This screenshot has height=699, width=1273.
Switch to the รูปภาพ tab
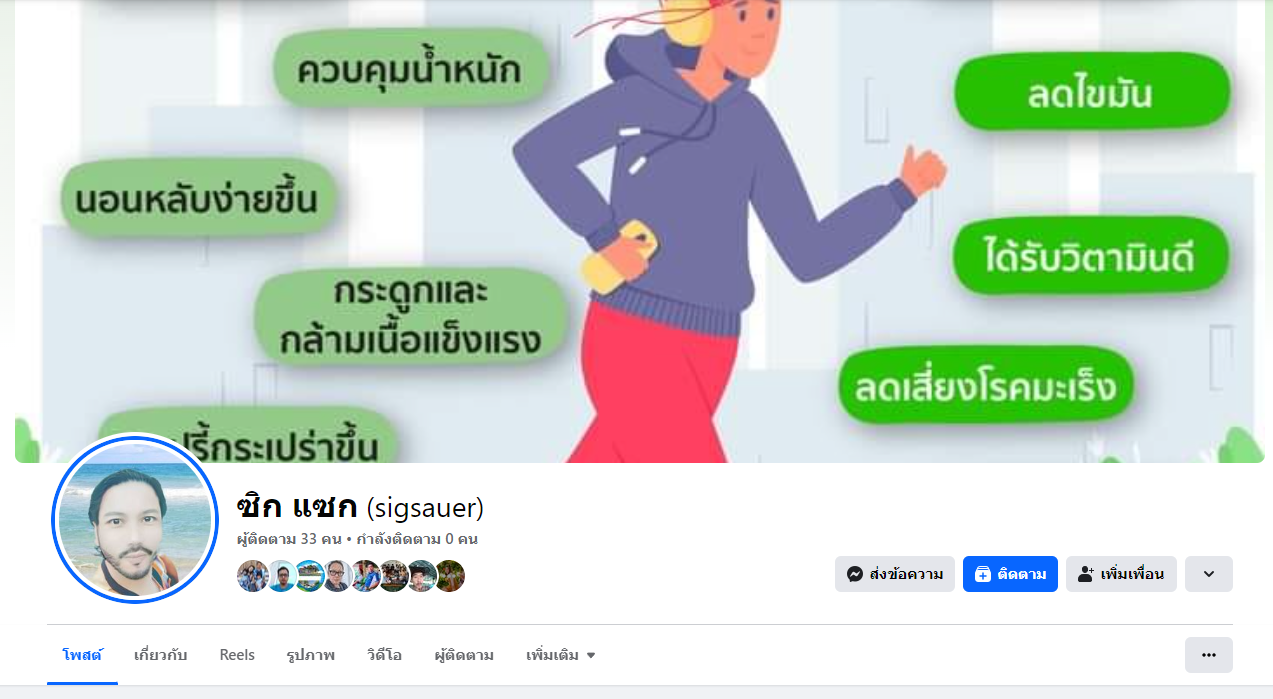tap(310, 655)
